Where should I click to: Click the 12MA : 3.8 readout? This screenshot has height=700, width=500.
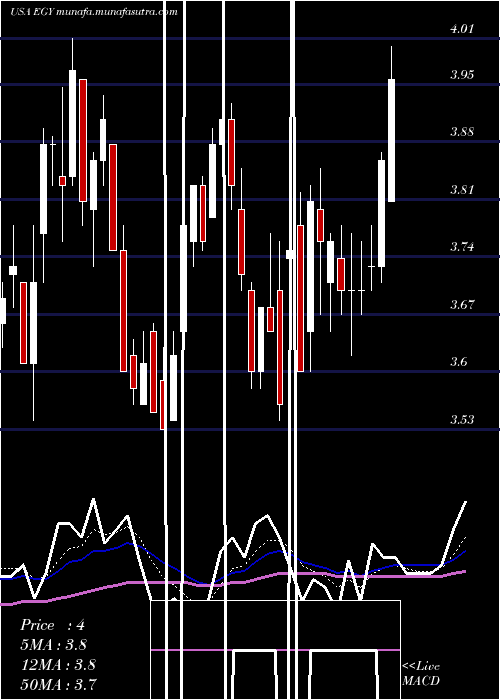pyautogui.click(x=58, y=664)
